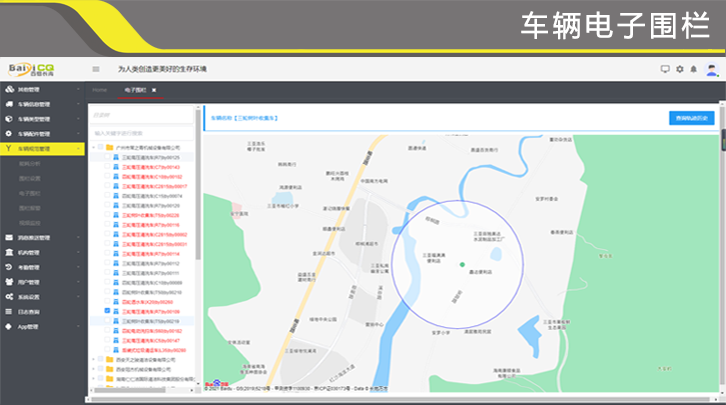Collapse the first company tree node arrow

pyautogui.click(x=94, y=147)
